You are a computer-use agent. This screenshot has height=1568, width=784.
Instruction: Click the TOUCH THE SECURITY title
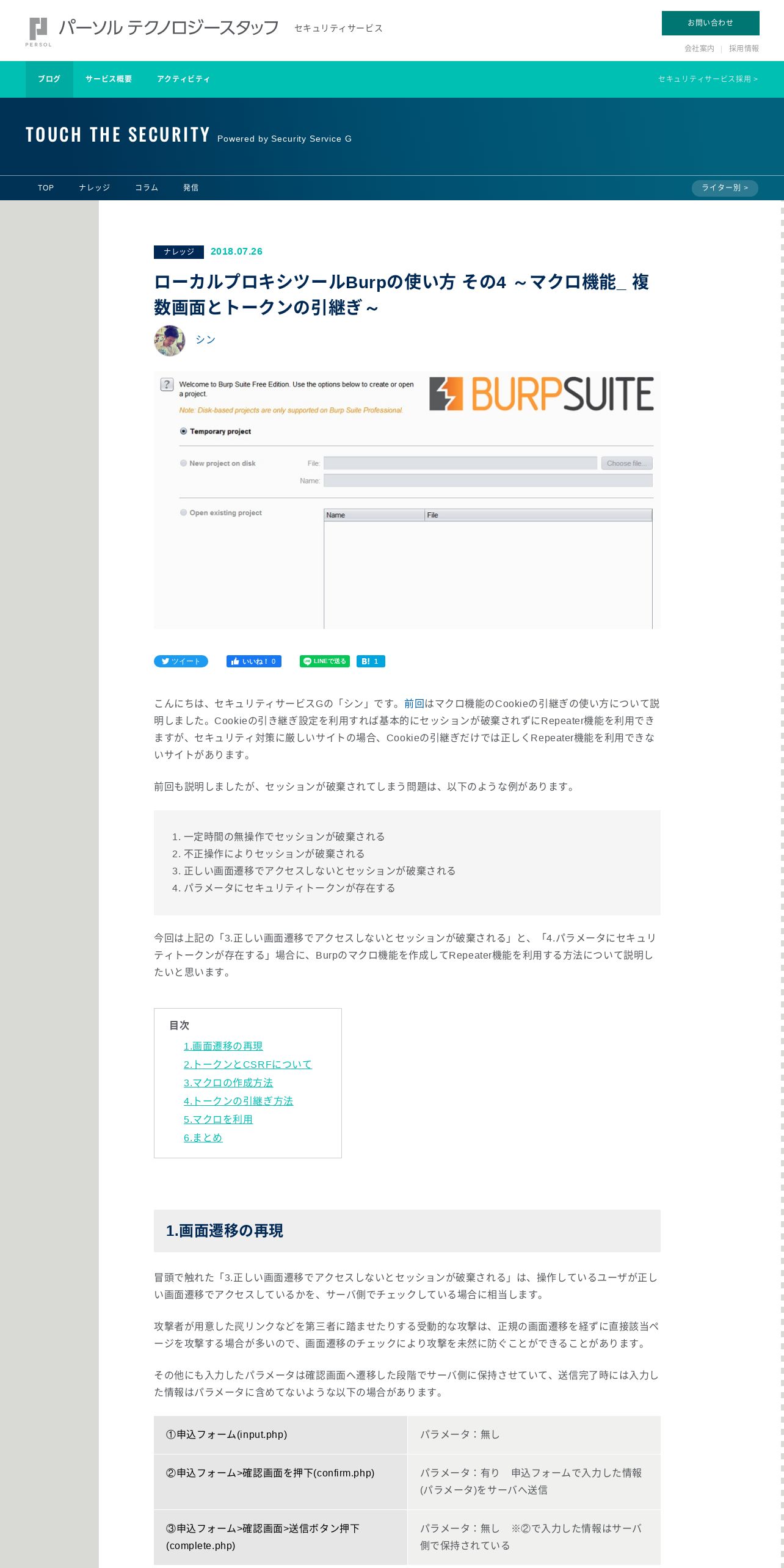coord(118,135)
